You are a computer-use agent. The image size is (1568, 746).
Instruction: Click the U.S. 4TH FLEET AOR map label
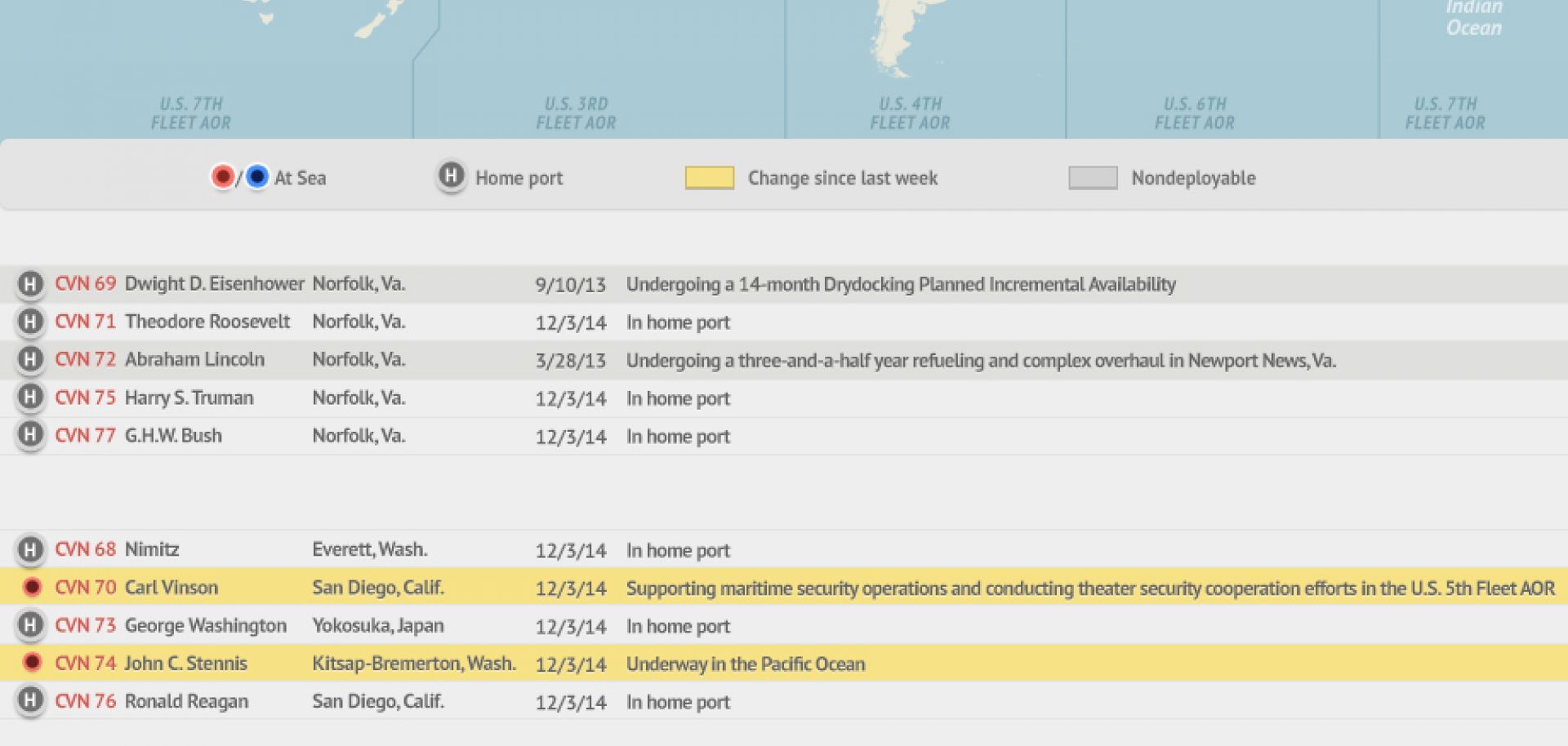(910, 113)
